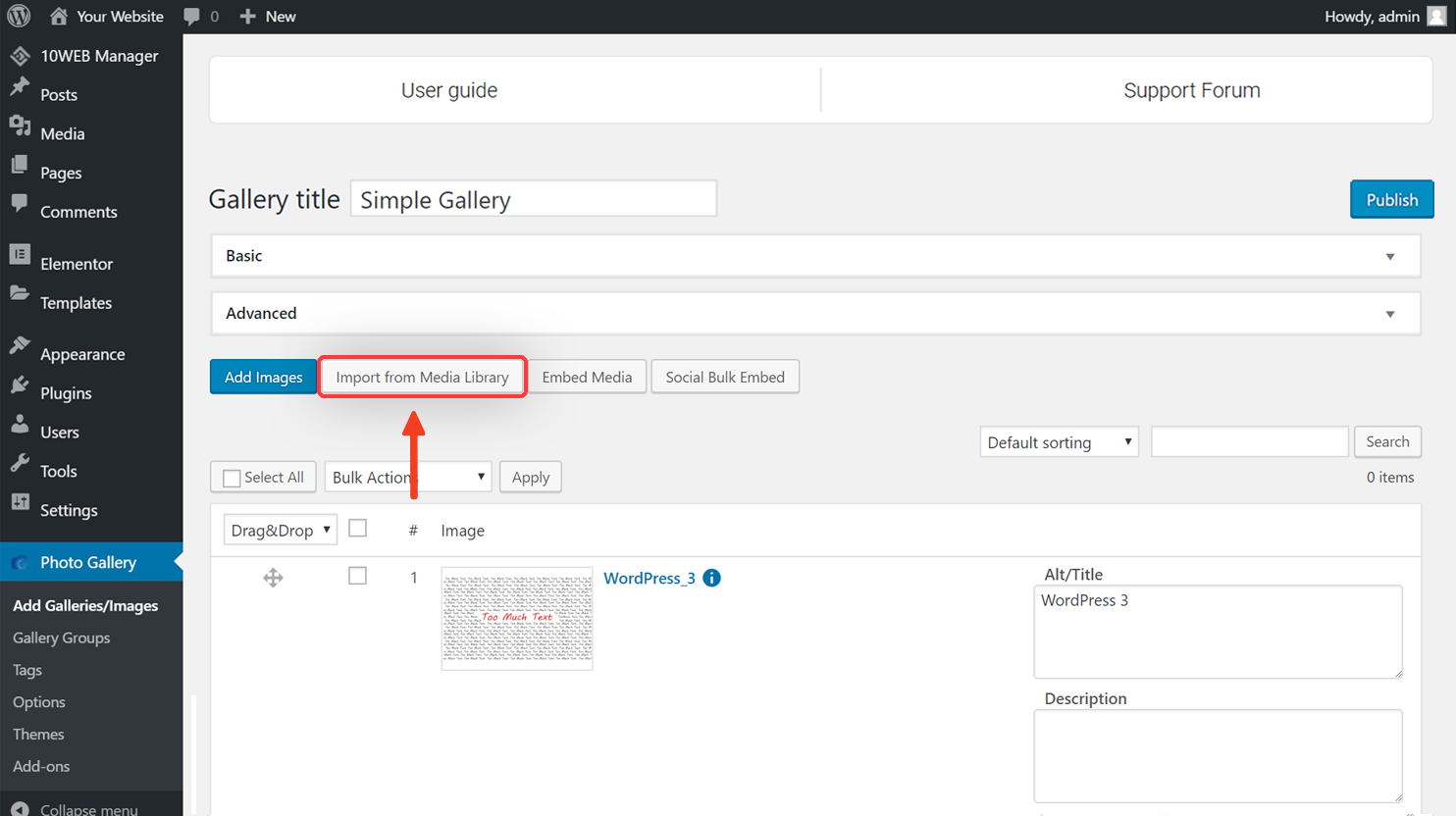Open Tags submenu item
Viewport: 1456px width, 816px height.
coord(27,670)
